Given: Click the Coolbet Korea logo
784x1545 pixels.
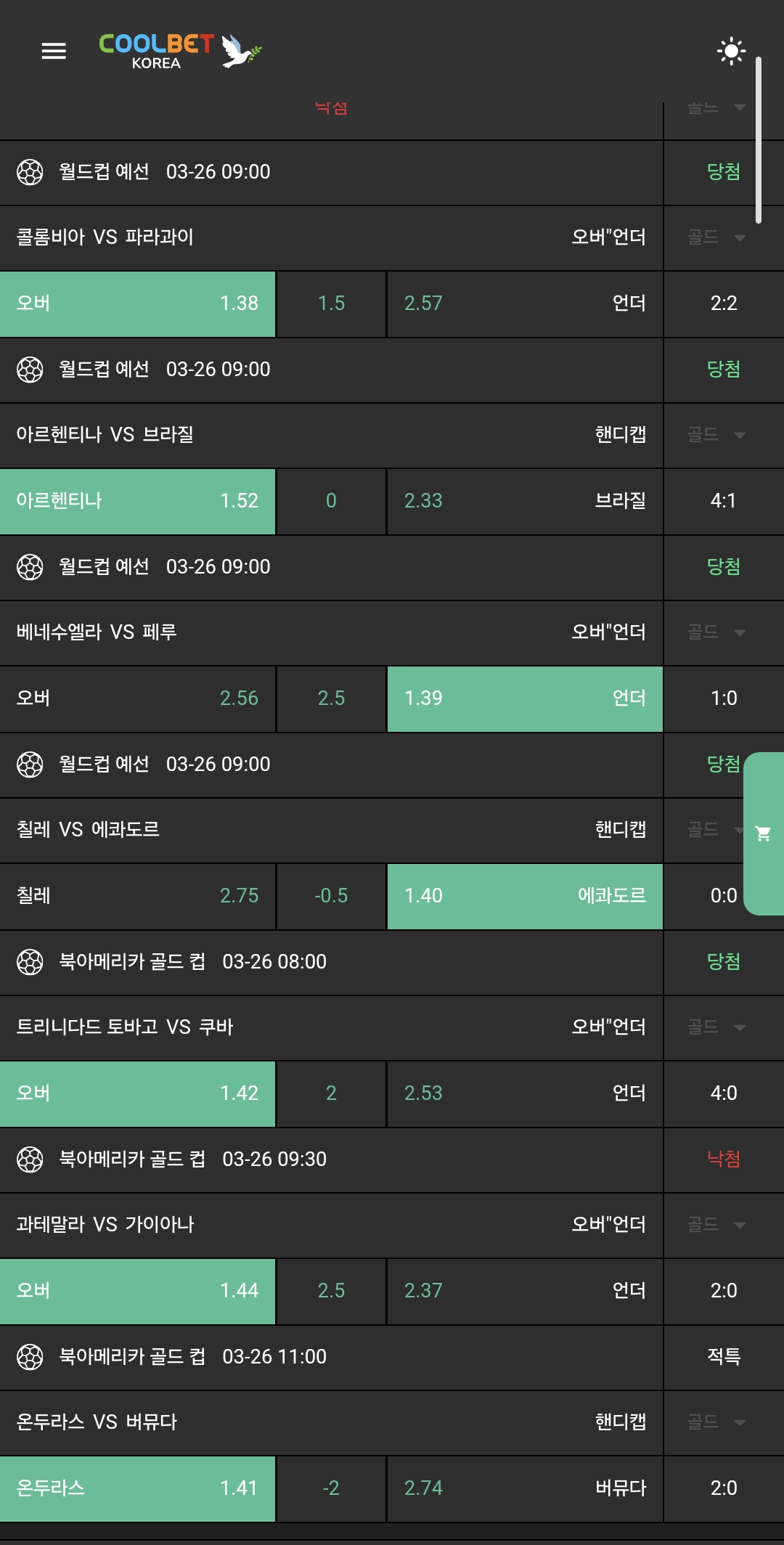Looking at the screenshot, I should tap(180, 51).
